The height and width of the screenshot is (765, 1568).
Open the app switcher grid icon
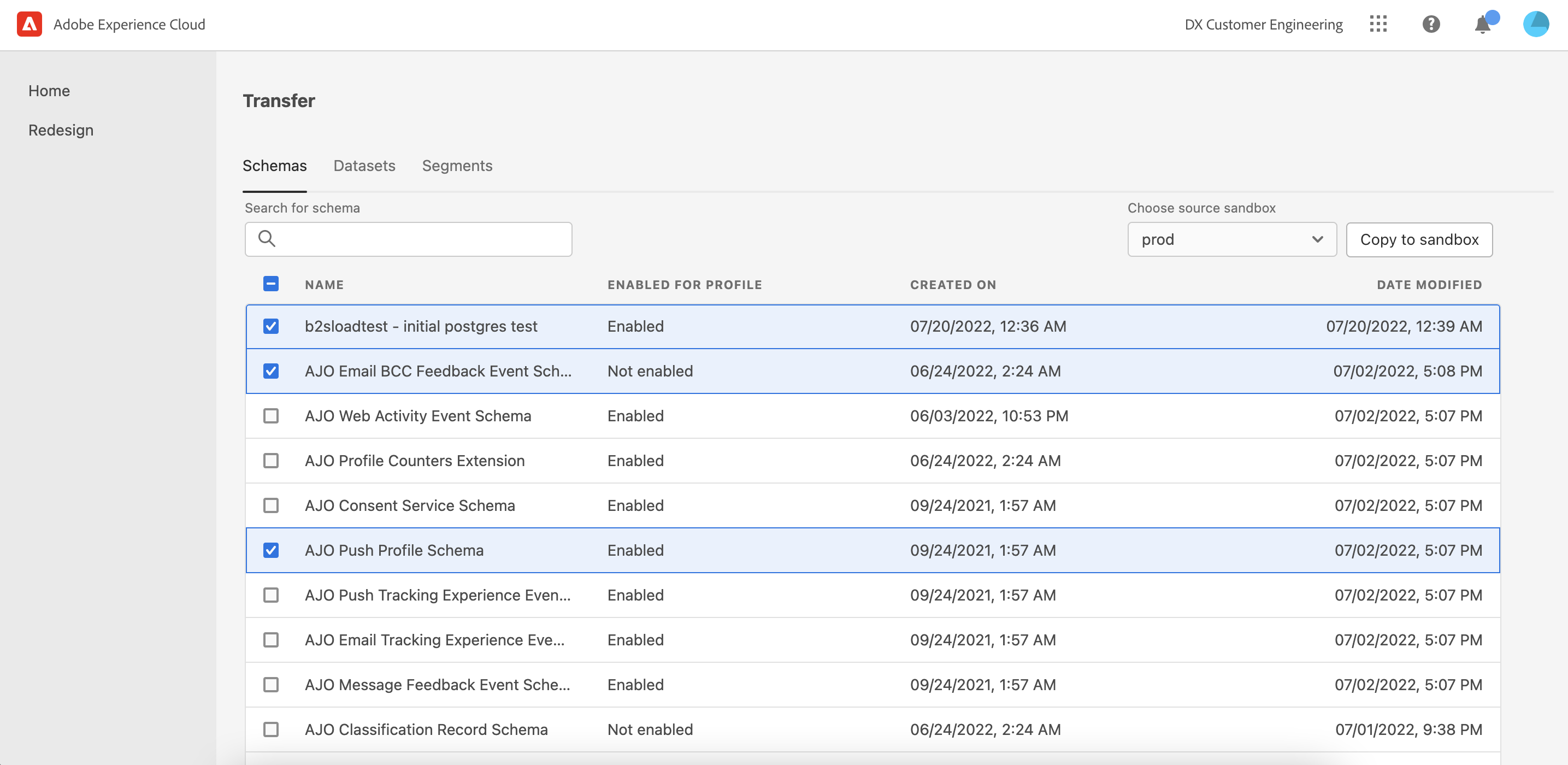(1378, 25)
